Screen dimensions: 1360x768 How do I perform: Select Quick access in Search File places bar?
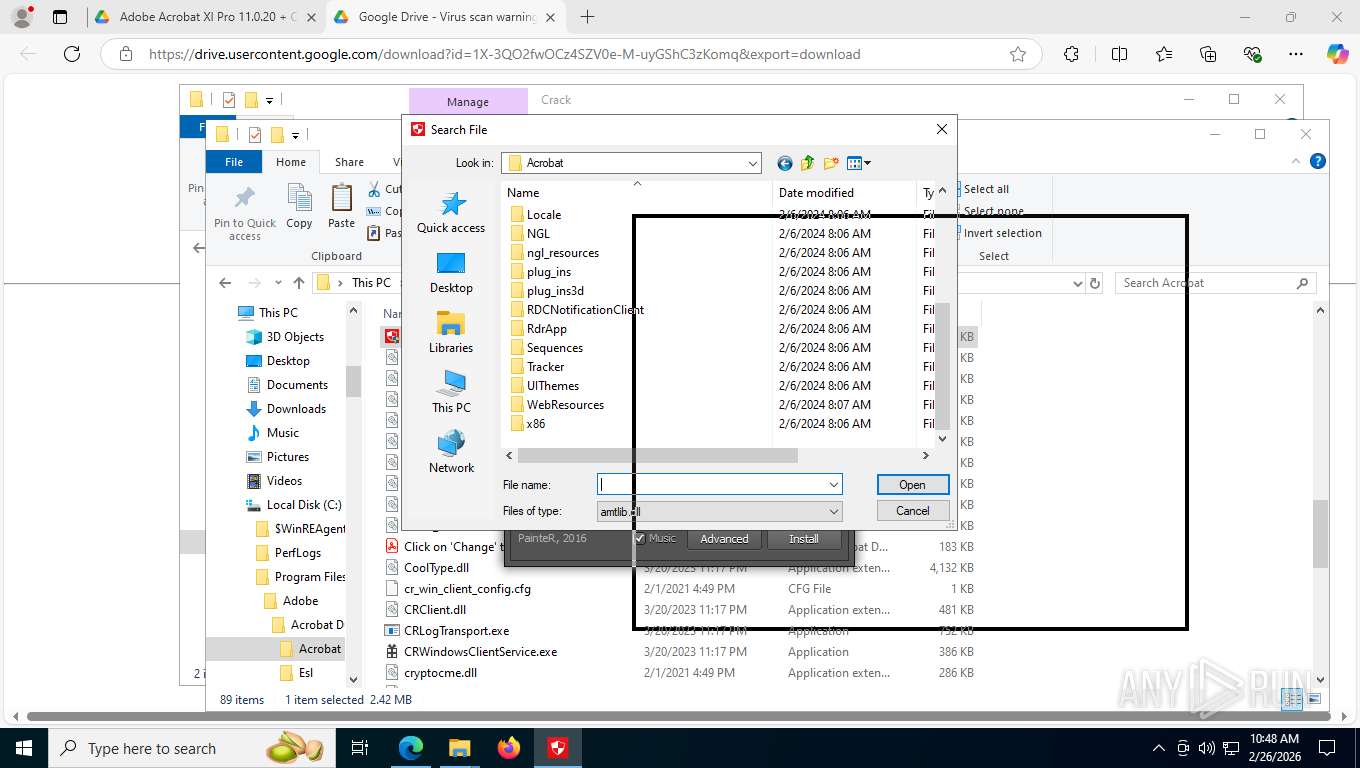pyautogui.click(x=451, y=212)
